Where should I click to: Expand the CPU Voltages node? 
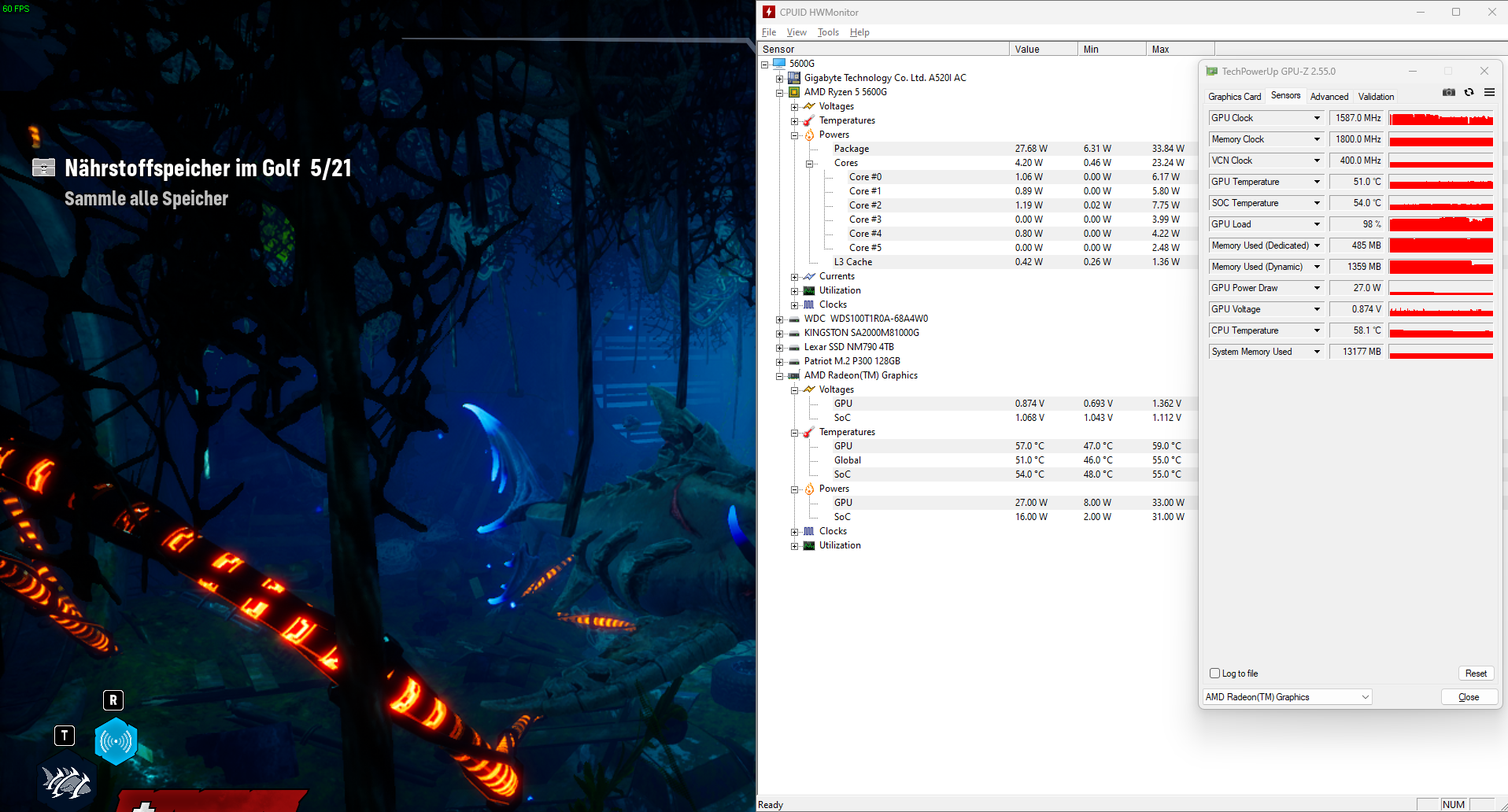[794, 106]
